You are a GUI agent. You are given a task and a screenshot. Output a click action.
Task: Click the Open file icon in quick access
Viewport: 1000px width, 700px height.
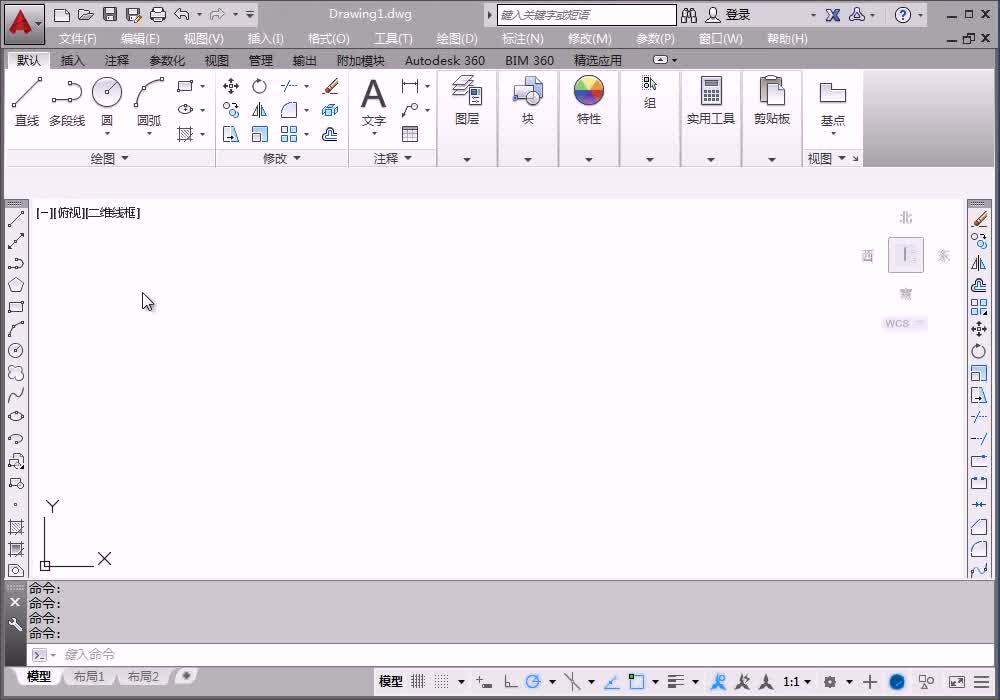[x=85, y=15]
